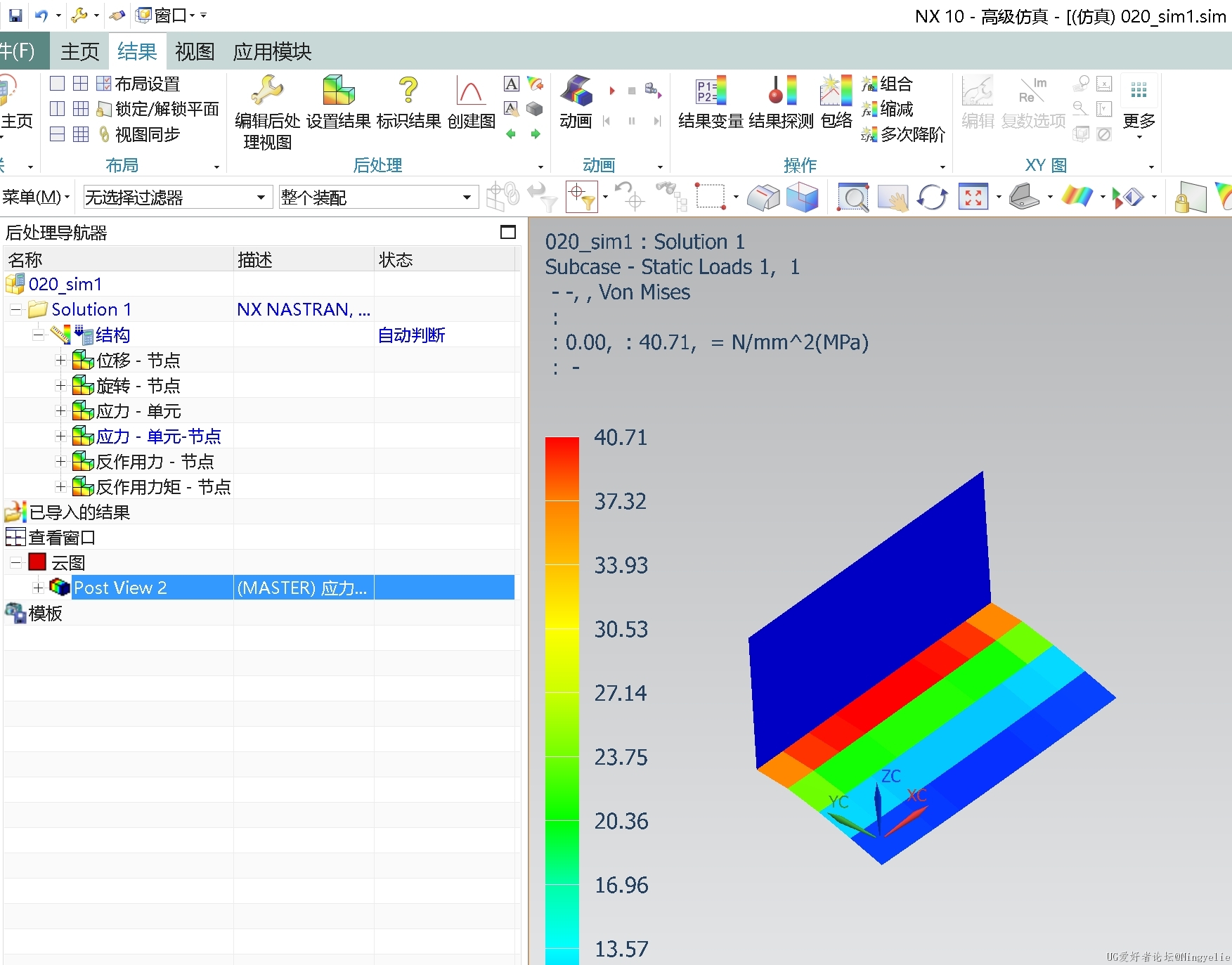Screen dimensions: 1232x965
Task: Click Lock/Unlock Plane option
Action: [158, 109]
